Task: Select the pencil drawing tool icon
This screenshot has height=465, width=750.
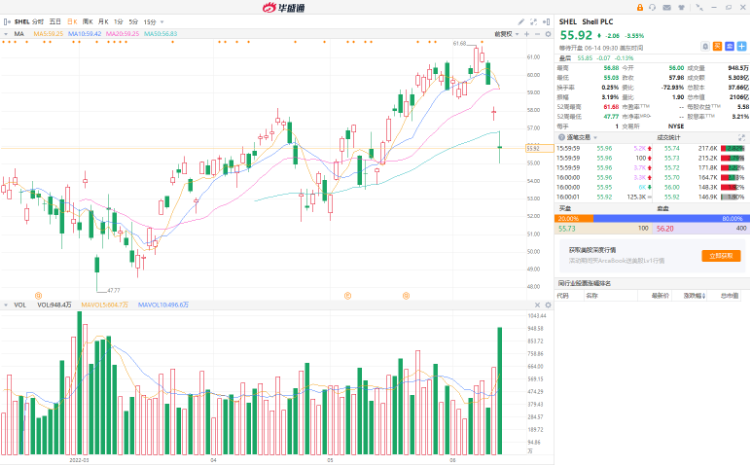Action: 521,22
